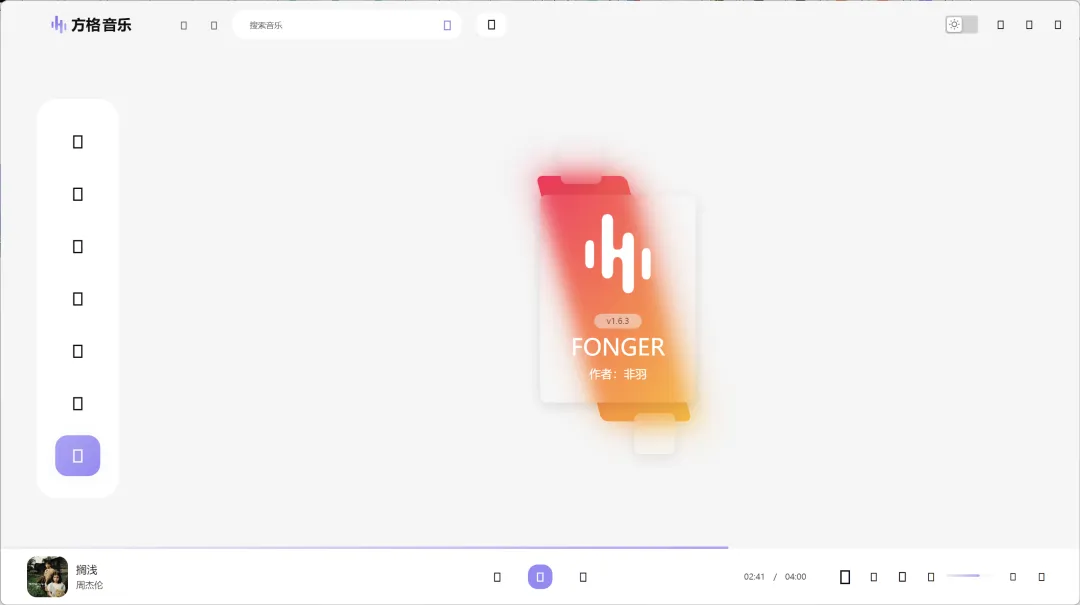Open the 搁浅 album cover thumbnail

pos(47,577)
